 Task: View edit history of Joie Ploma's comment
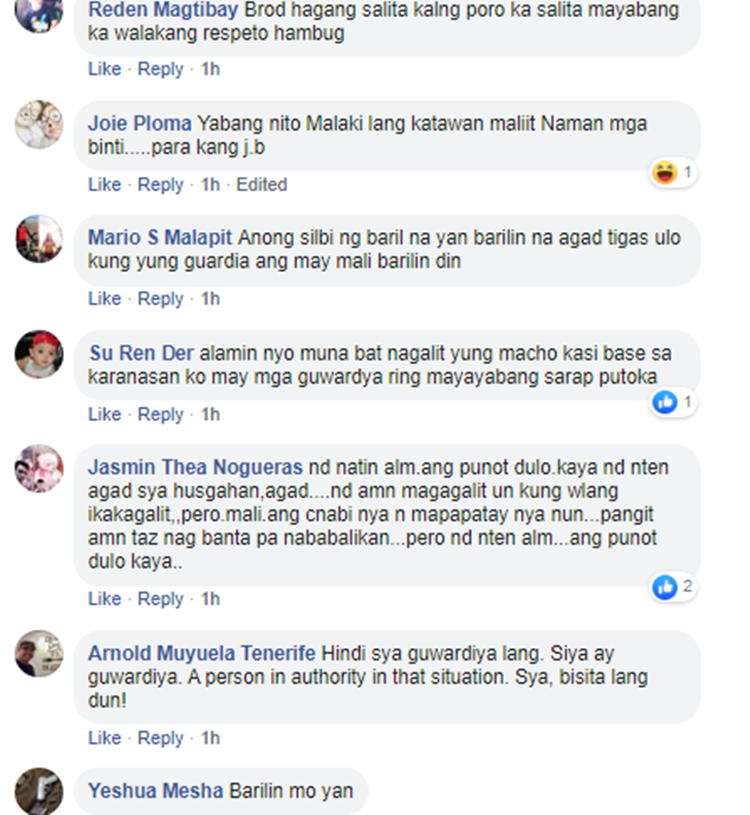(x=261, y=185)
